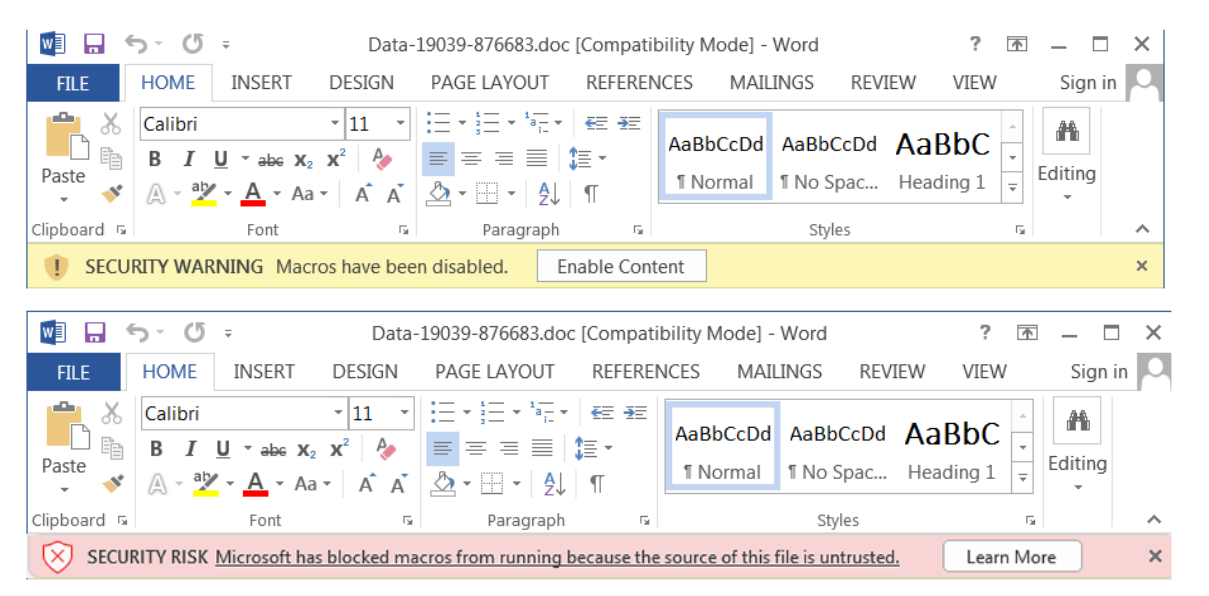The image size is (1209, 596).
Task: Apply yellow text highlight color in top window
Action: click(204, 193)
